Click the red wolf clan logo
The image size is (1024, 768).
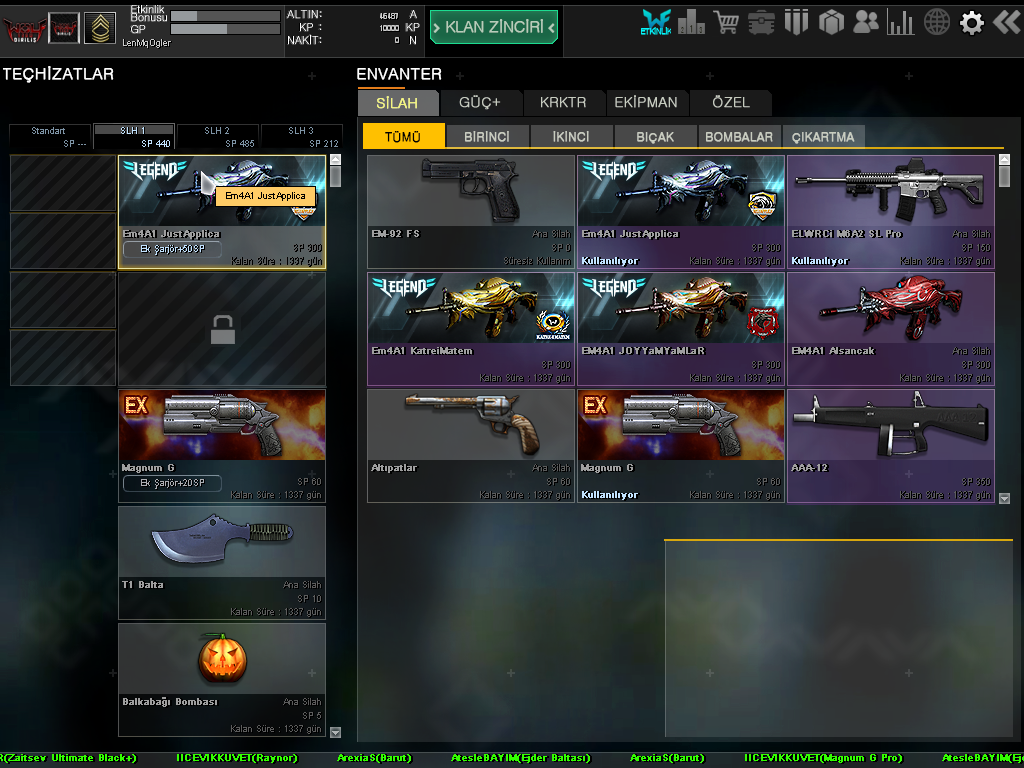(24, 29)
